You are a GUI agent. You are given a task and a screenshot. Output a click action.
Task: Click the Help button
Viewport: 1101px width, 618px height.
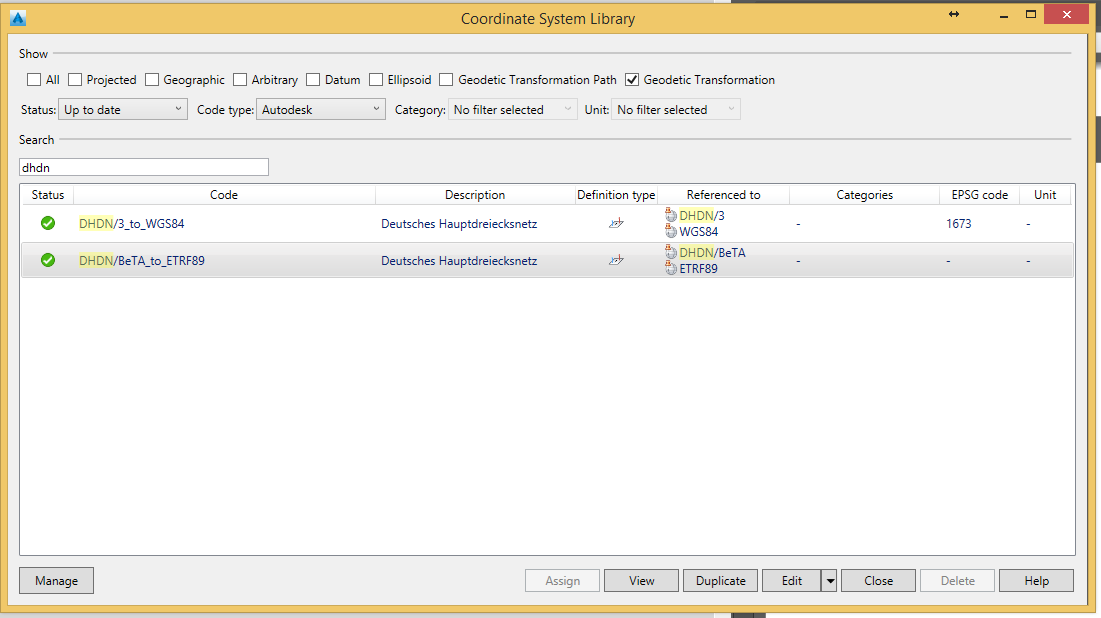point(1036,581)
